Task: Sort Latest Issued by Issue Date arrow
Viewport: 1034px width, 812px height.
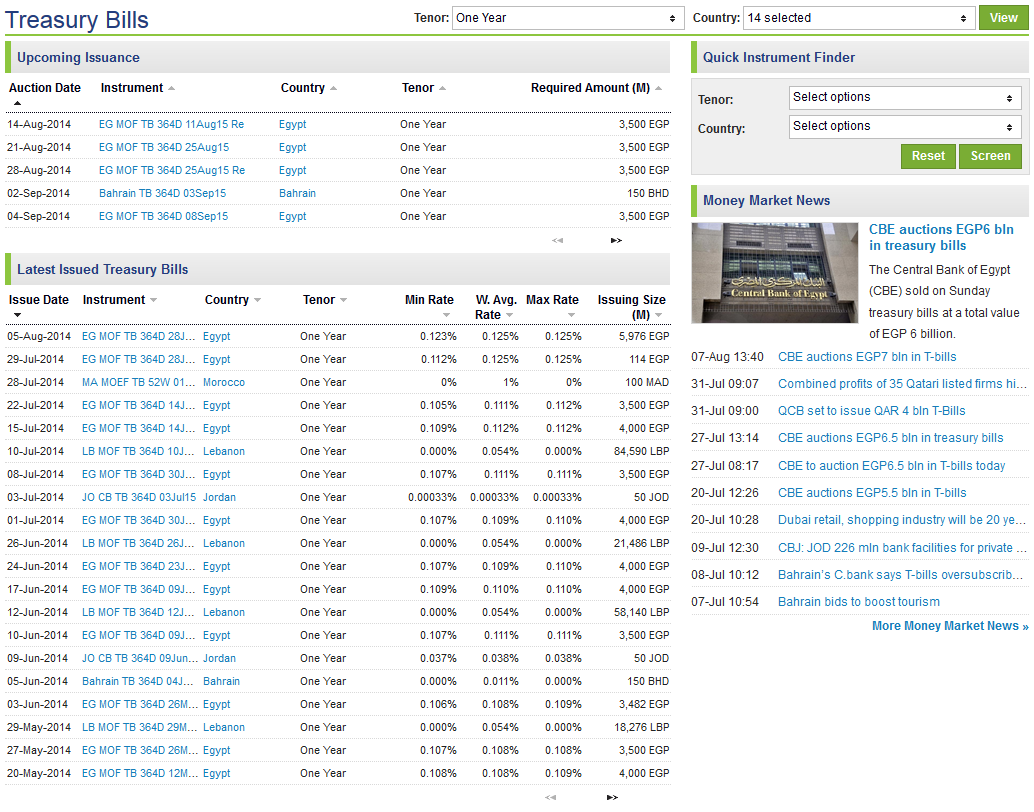Action: [17, 315]
